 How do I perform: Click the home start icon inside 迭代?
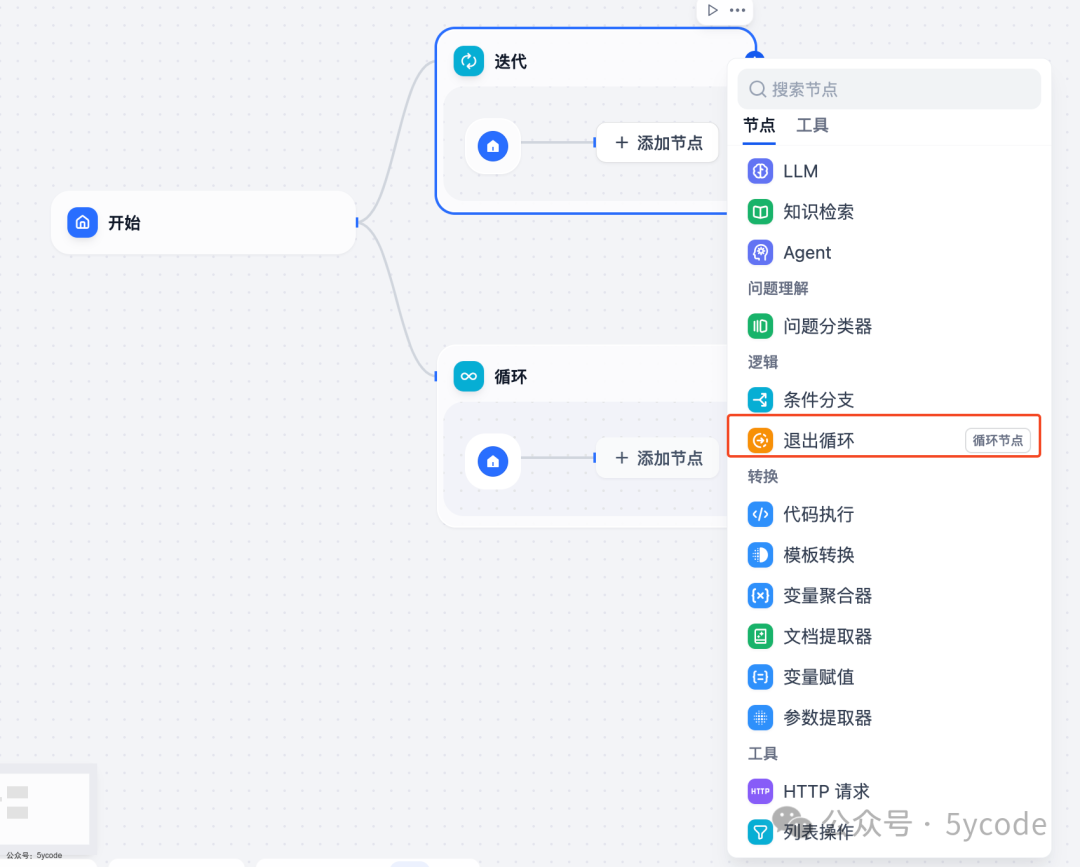click(x=492, y=146)
